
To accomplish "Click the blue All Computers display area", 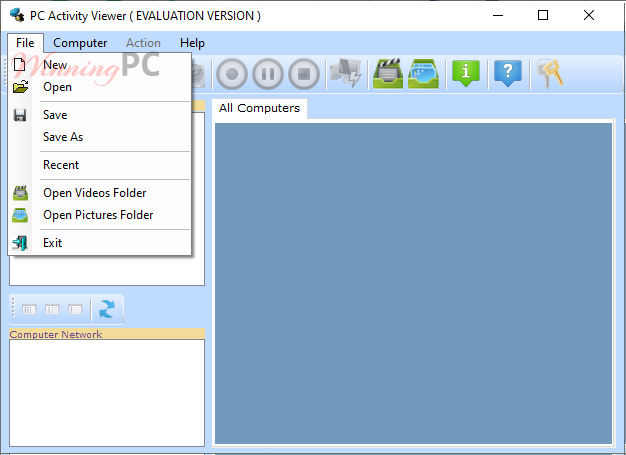I will click(413, 283).
